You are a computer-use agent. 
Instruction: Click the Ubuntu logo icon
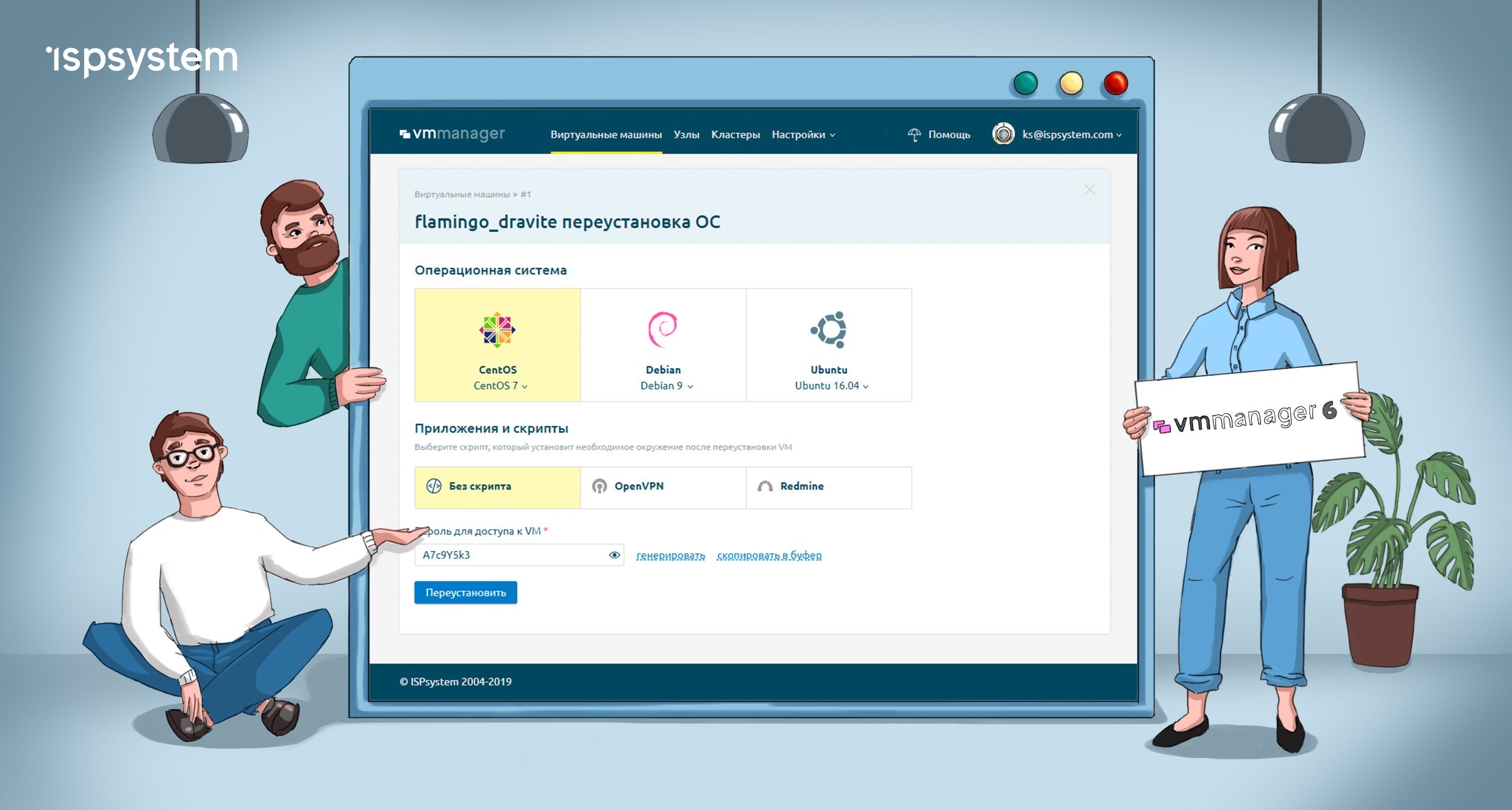coord(829,330)
